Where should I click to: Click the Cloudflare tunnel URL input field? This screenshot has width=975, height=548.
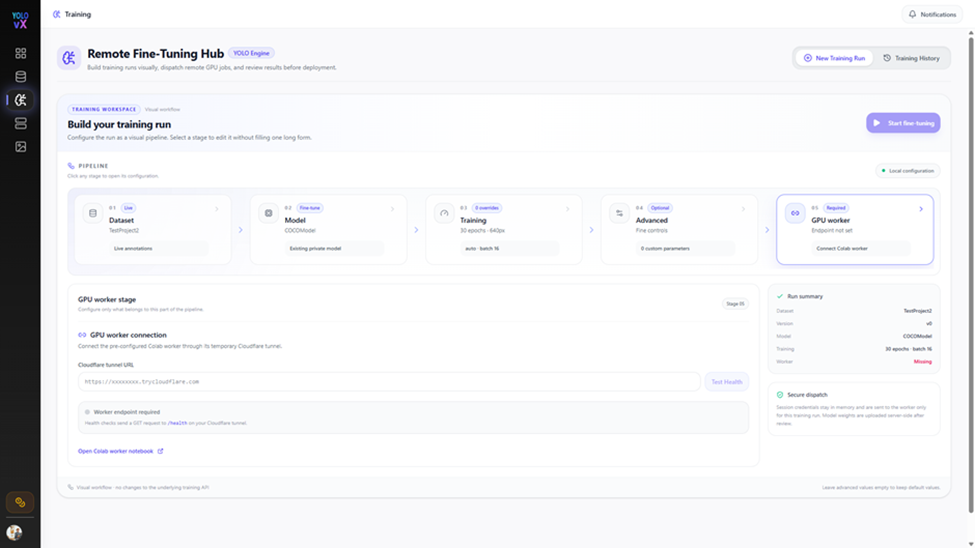pyautogui.click(x=389, y=381)
